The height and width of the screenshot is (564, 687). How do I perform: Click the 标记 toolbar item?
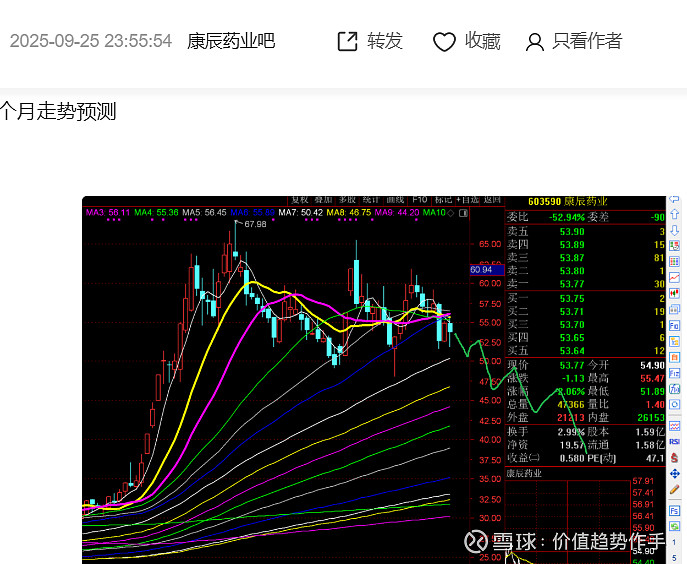[x=443, y=200]
